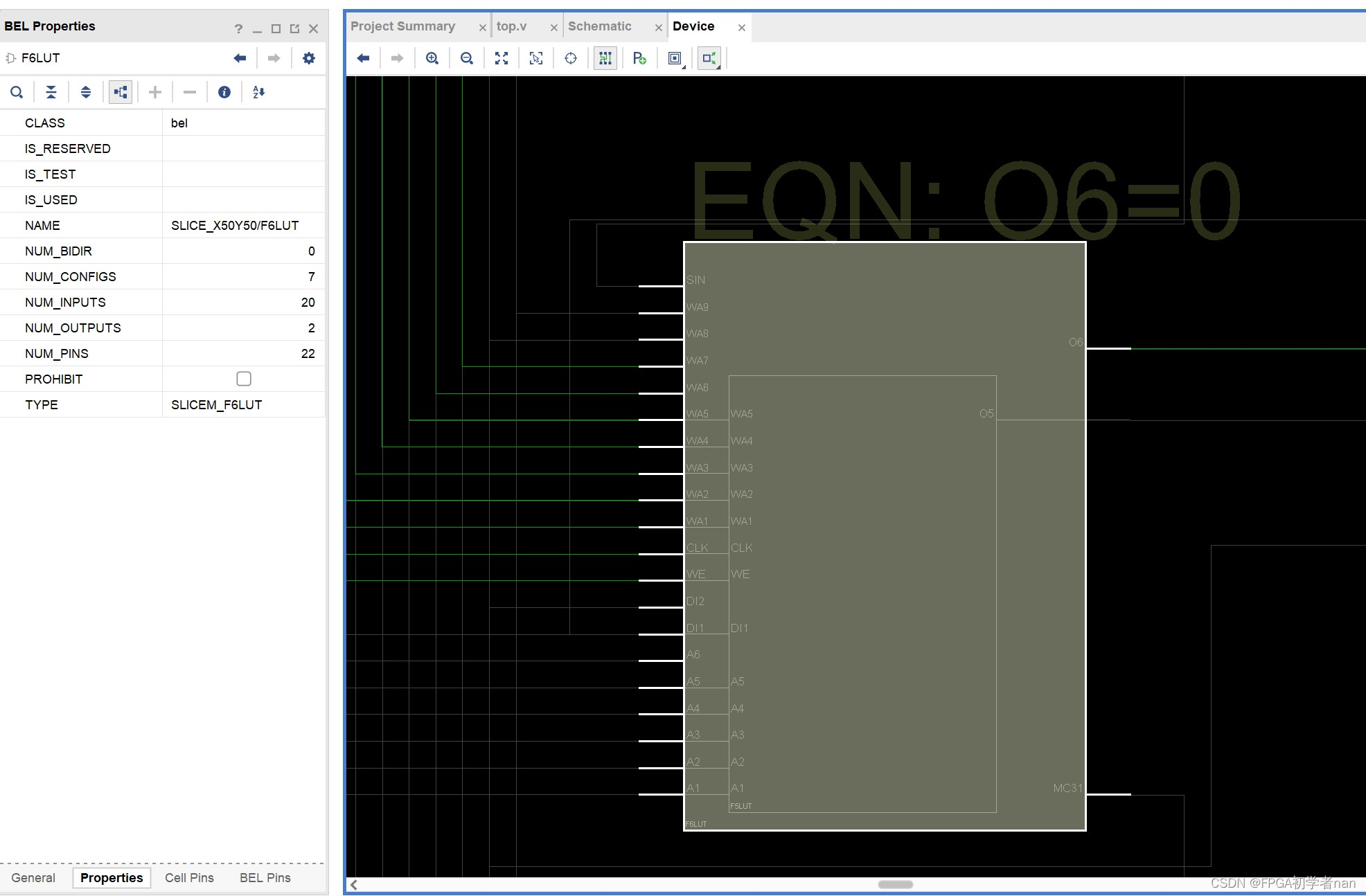1366x896 pixels.
Task: Click Zoom Fit icon in Device view
Action: pos(502,58)
